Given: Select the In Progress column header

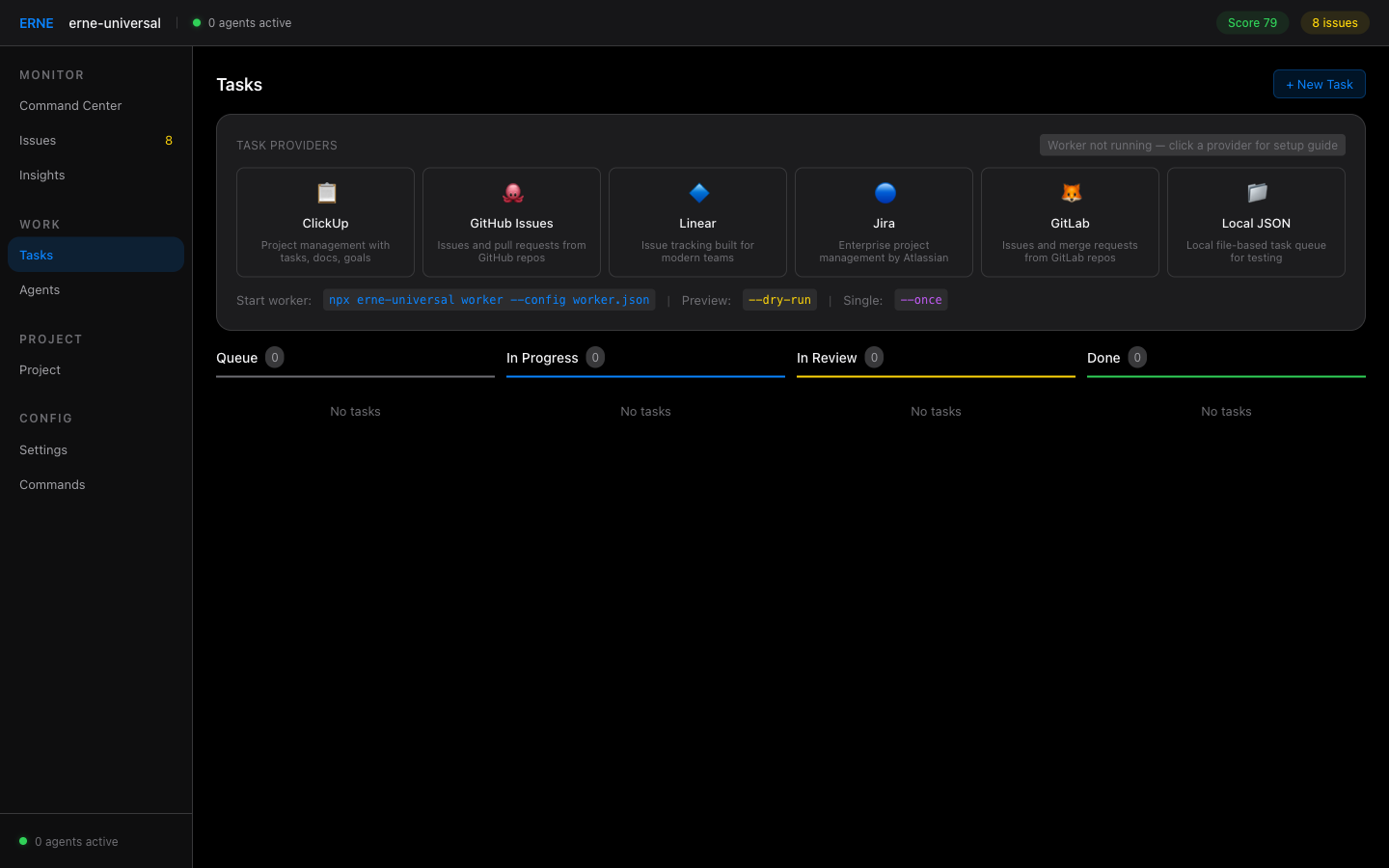Looking at the screenshot, I should 542,358.
